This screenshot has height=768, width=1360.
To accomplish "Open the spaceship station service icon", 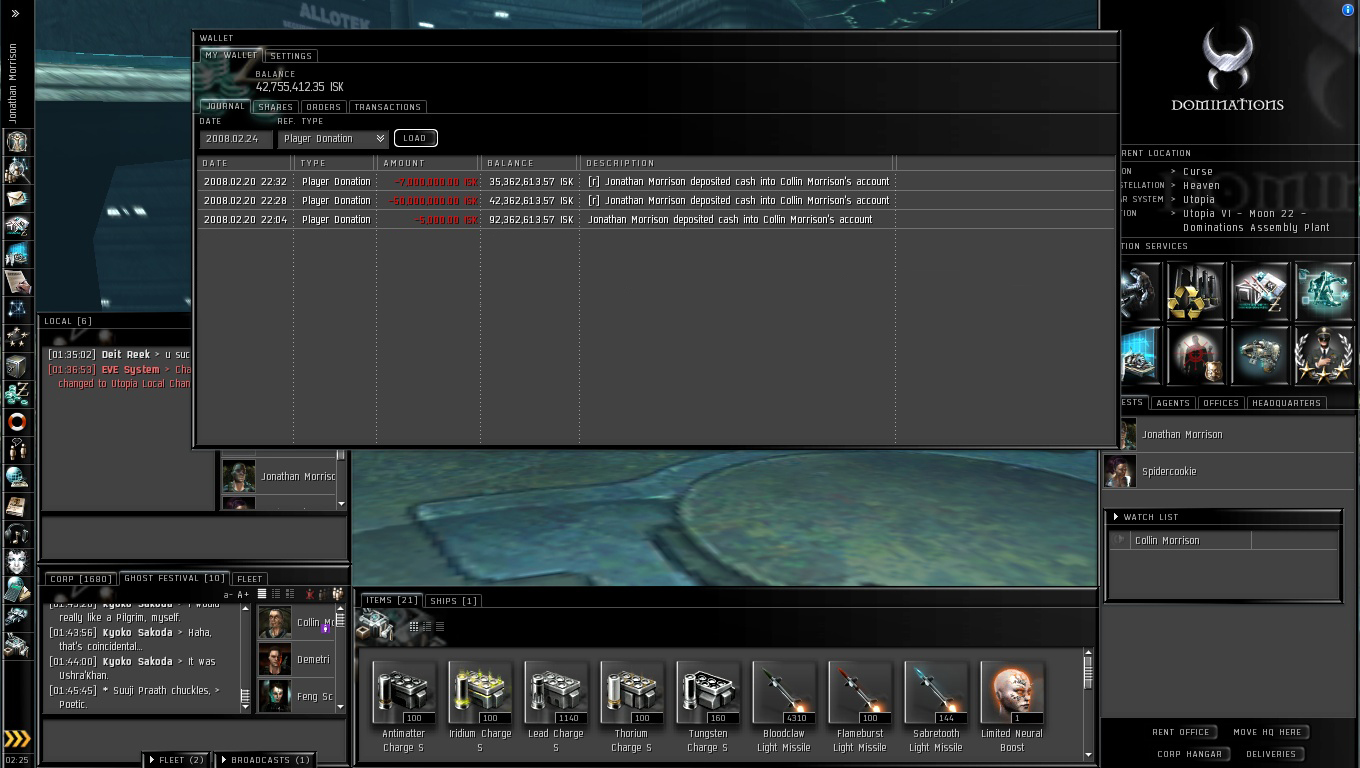I will (1260, 356).
